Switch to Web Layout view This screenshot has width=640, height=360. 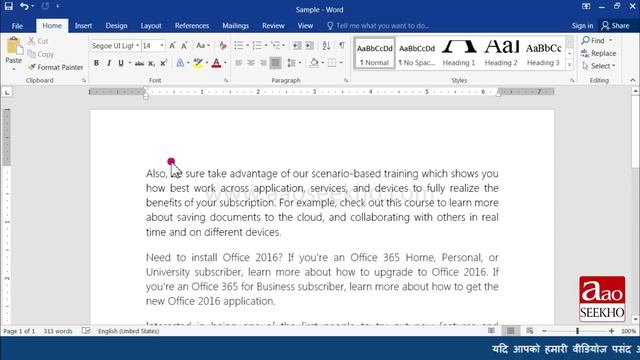(530, 331)
